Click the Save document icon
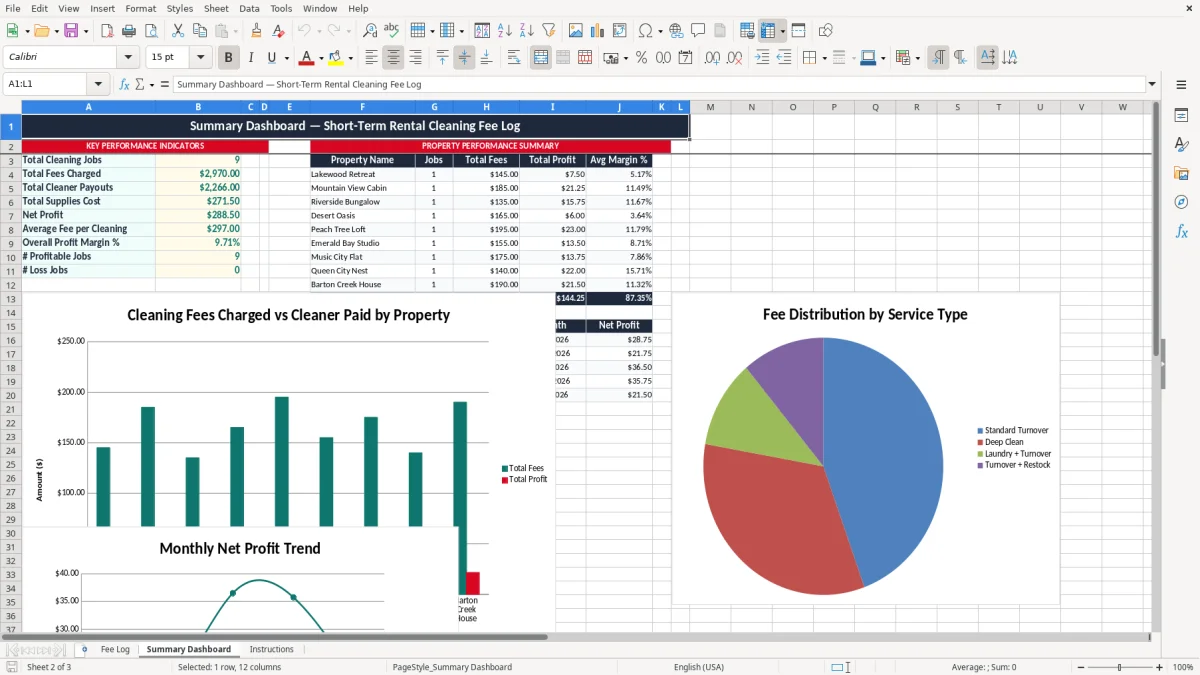This screenshot has height=675, width=1200. (x=71, y=31)
